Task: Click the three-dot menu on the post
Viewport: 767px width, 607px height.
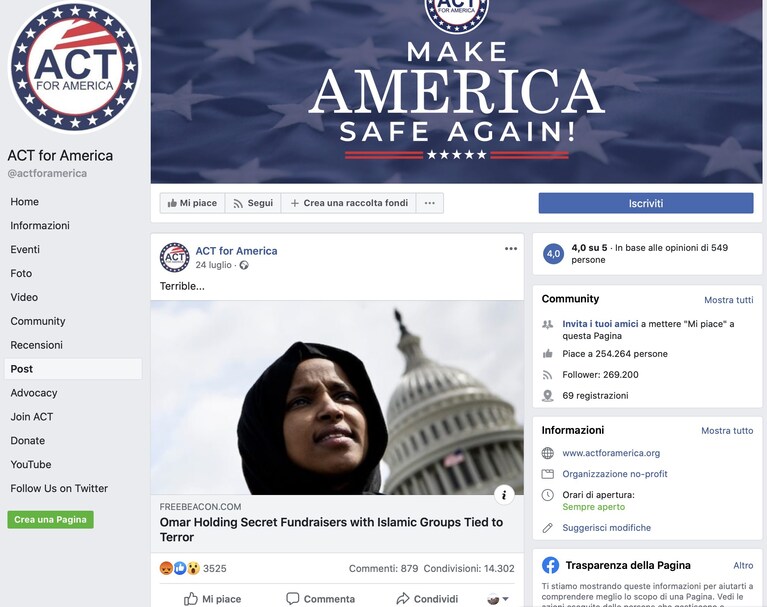Action: pos(511,249)
